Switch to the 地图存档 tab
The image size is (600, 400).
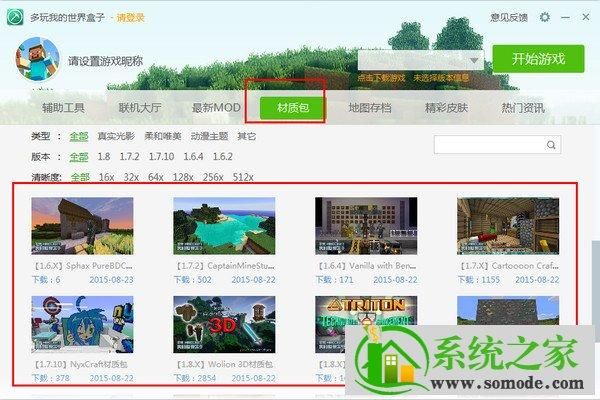(x=369, y=109)
